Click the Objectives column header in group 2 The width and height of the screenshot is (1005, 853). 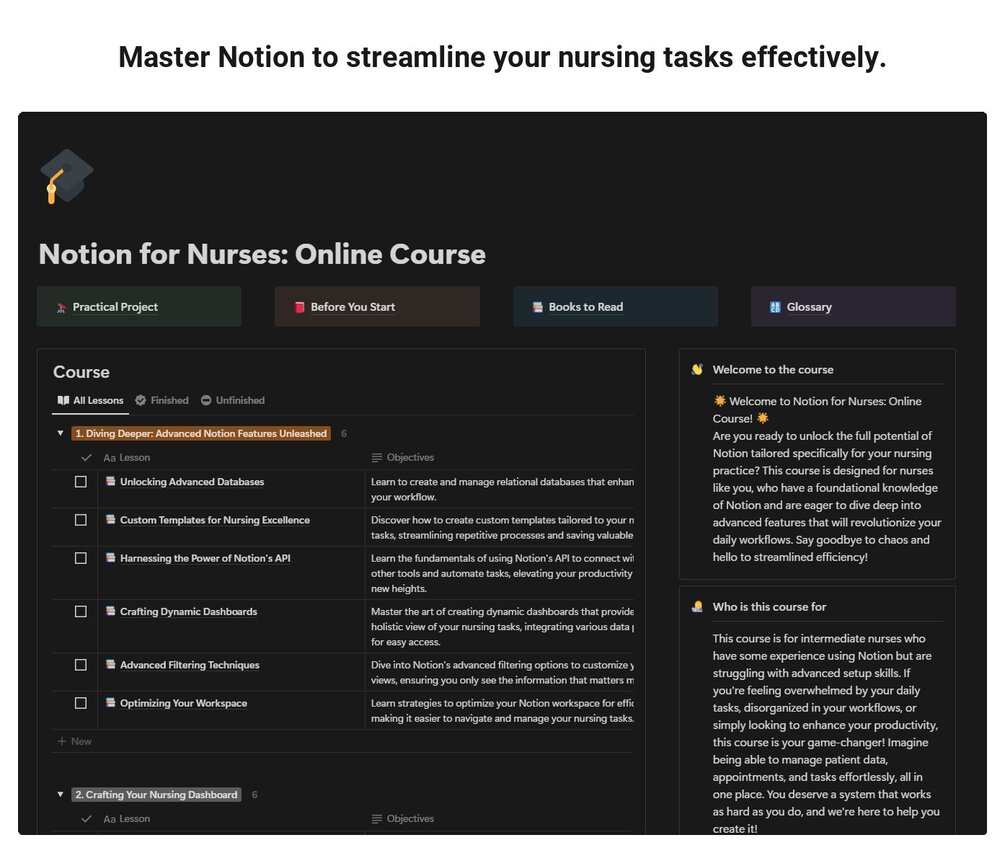click(403, 819)
